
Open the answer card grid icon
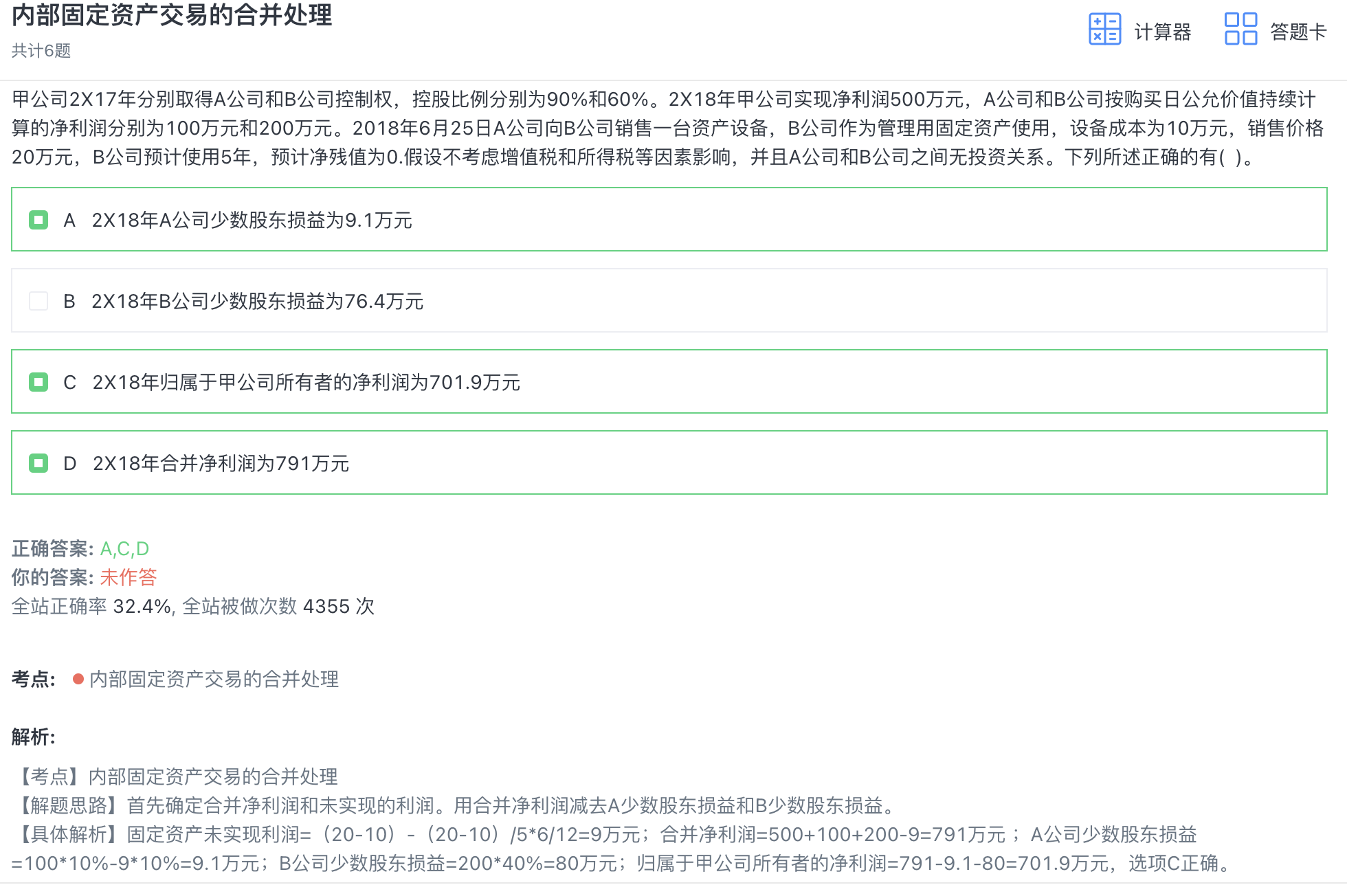[x=1240, y=29]
